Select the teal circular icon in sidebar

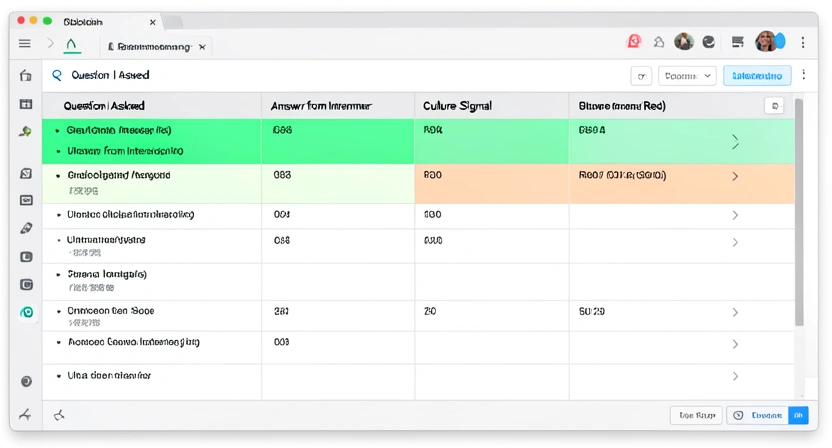click(x=27, y=312)
